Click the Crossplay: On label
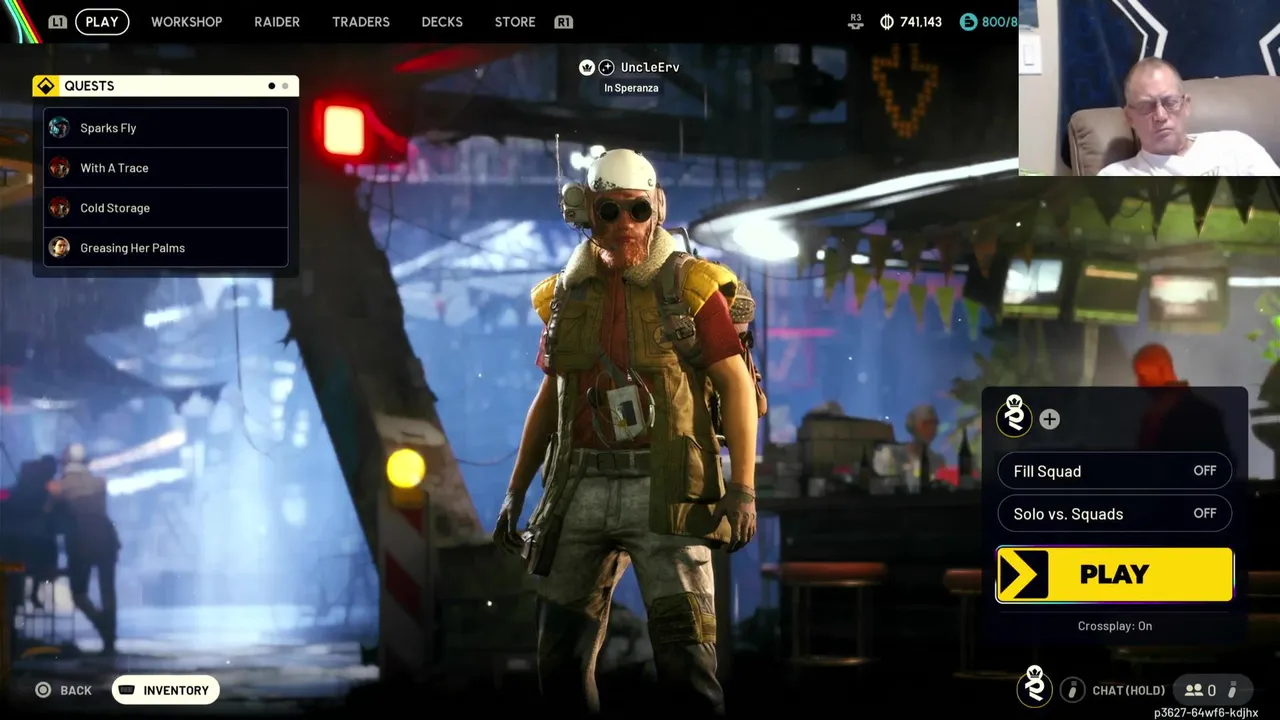The image size is (1280, 720). pyautogui.click(x=1115, y=626)
